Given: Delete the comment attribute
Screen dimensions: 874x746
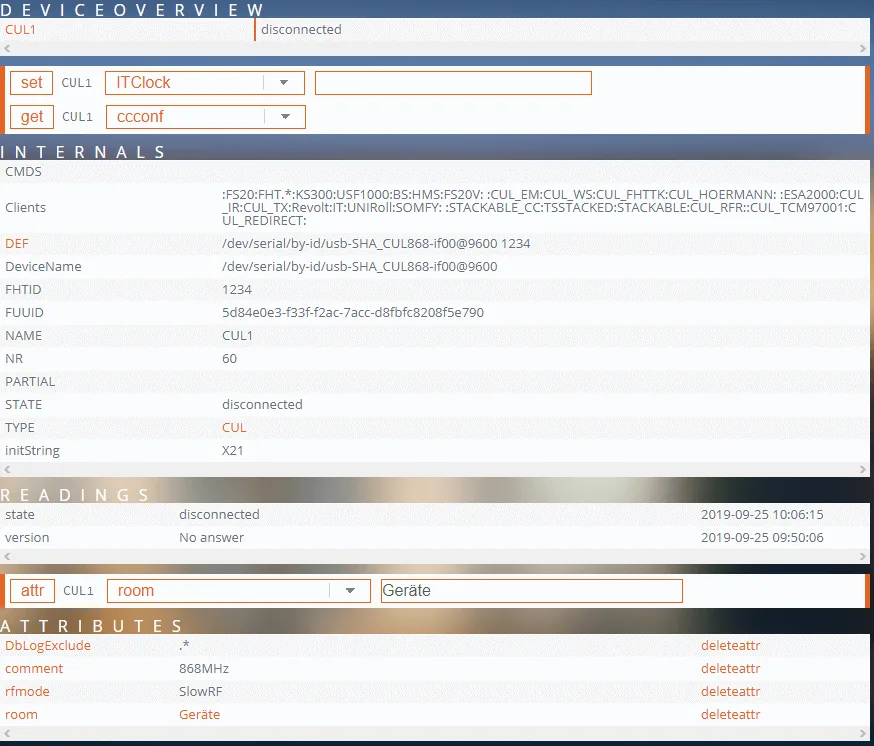Looking at the screenshot, I should [x=731, y=669].
